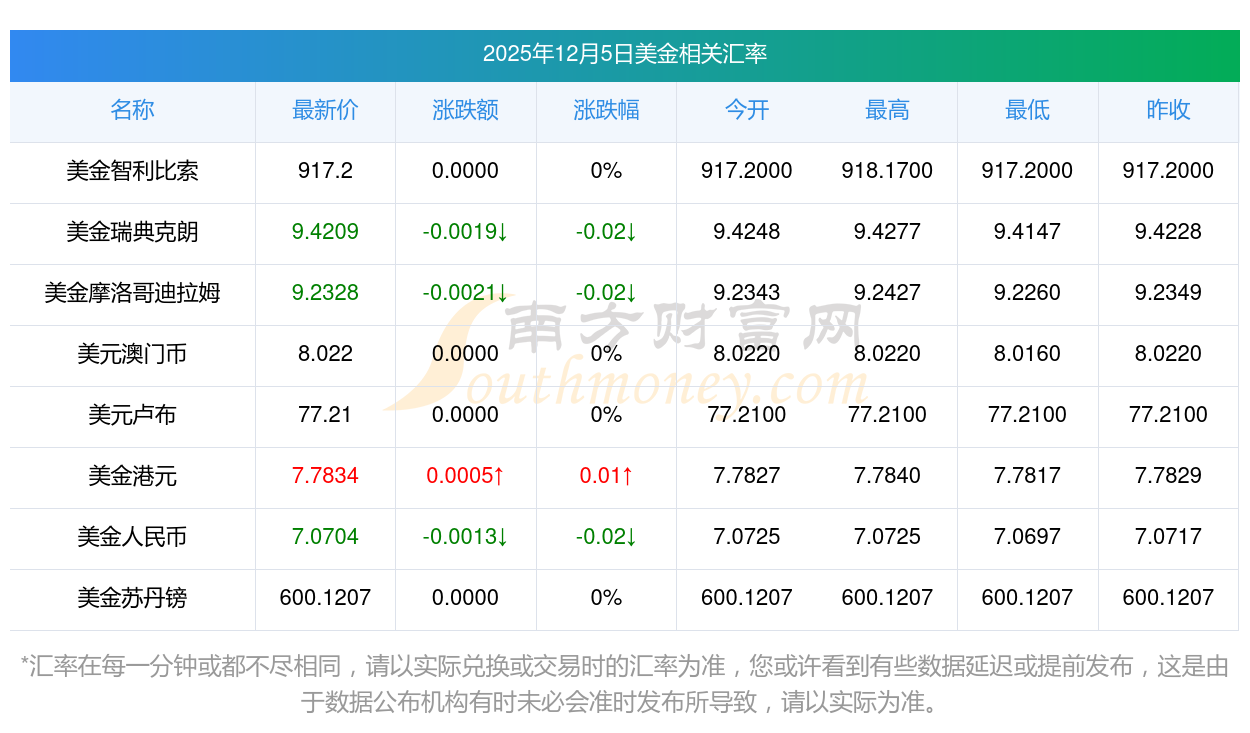Image resolution: width=1250 pixels, height=733 pixels.
Task: Click the table title 2025年12月5日美金相关汇率
Action: tap(625, 54)
